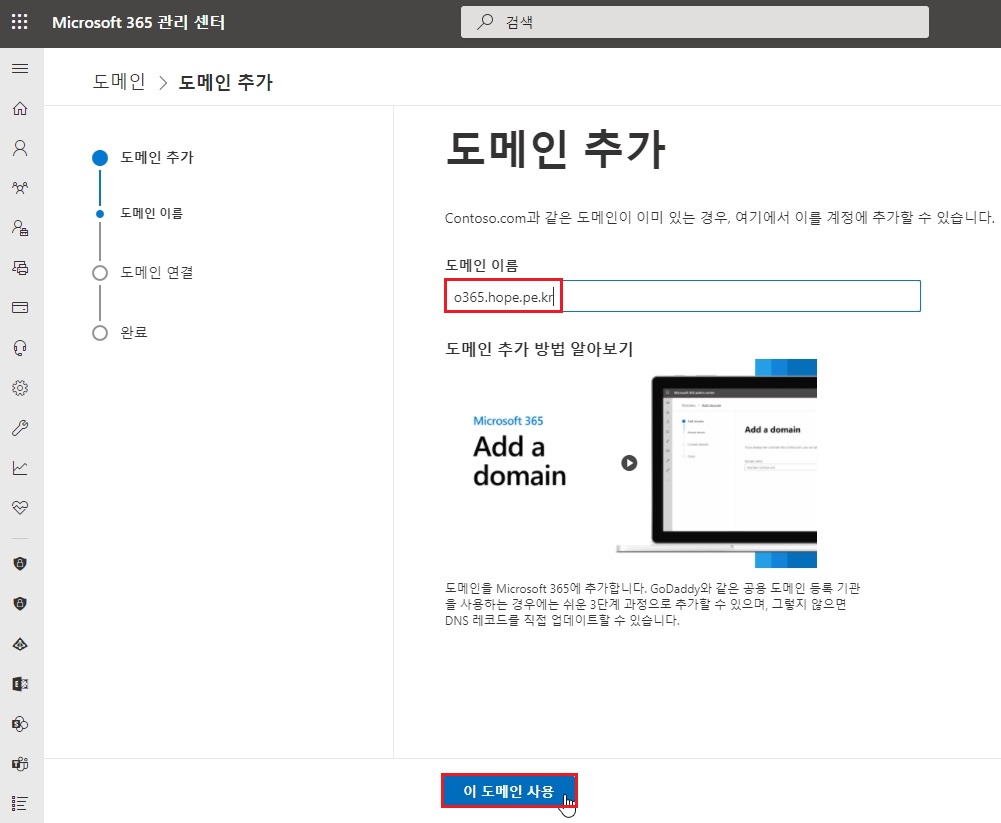
Task: Open SharePoint admin center icon
Action: (x=20, y=724)
